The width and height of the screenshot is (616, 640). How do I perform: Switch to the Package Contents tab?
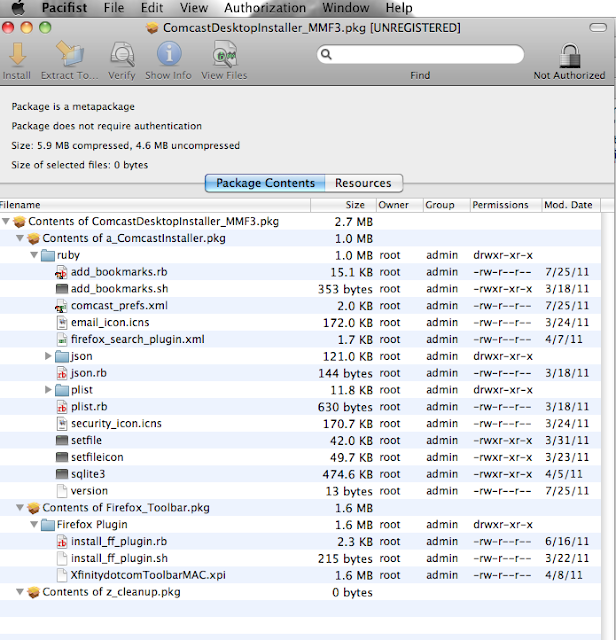click(x=265, y=183)
